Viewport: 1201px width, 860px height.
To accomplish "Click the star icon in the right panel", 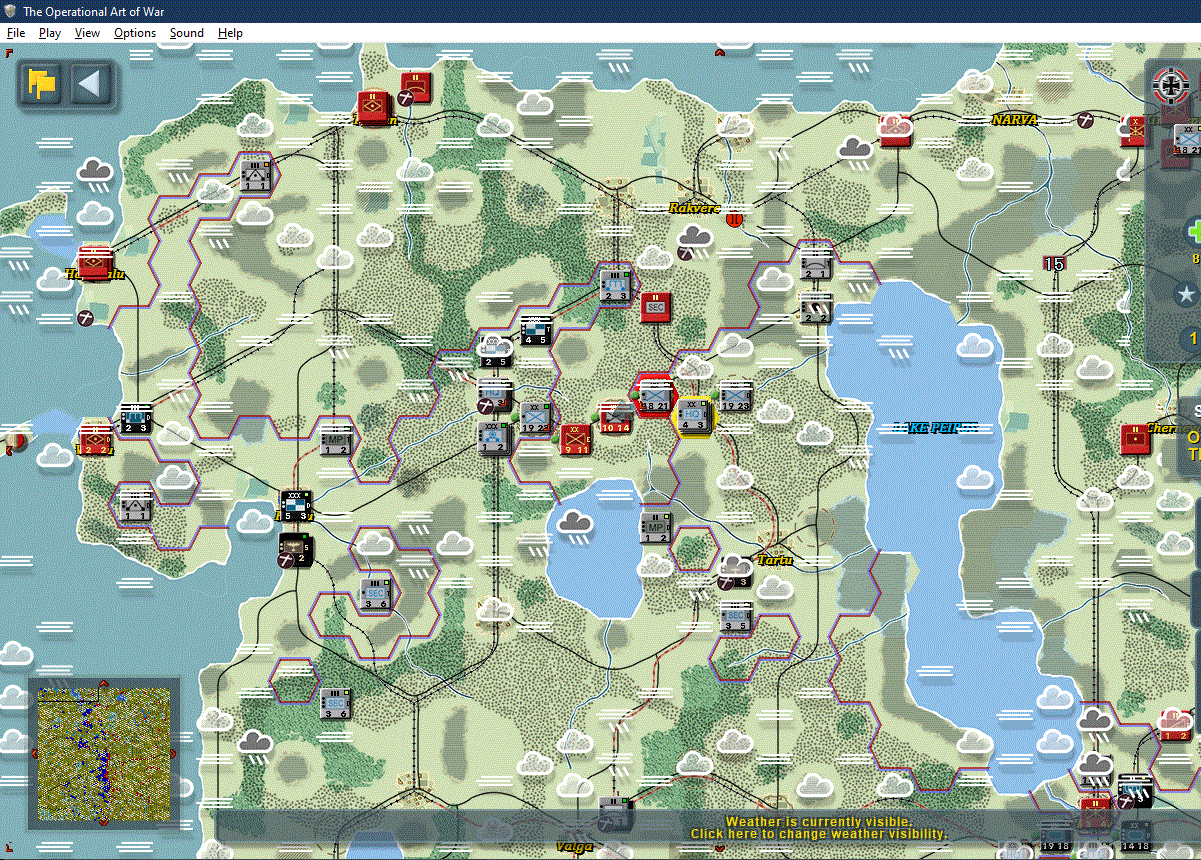I will [1187, 294].
